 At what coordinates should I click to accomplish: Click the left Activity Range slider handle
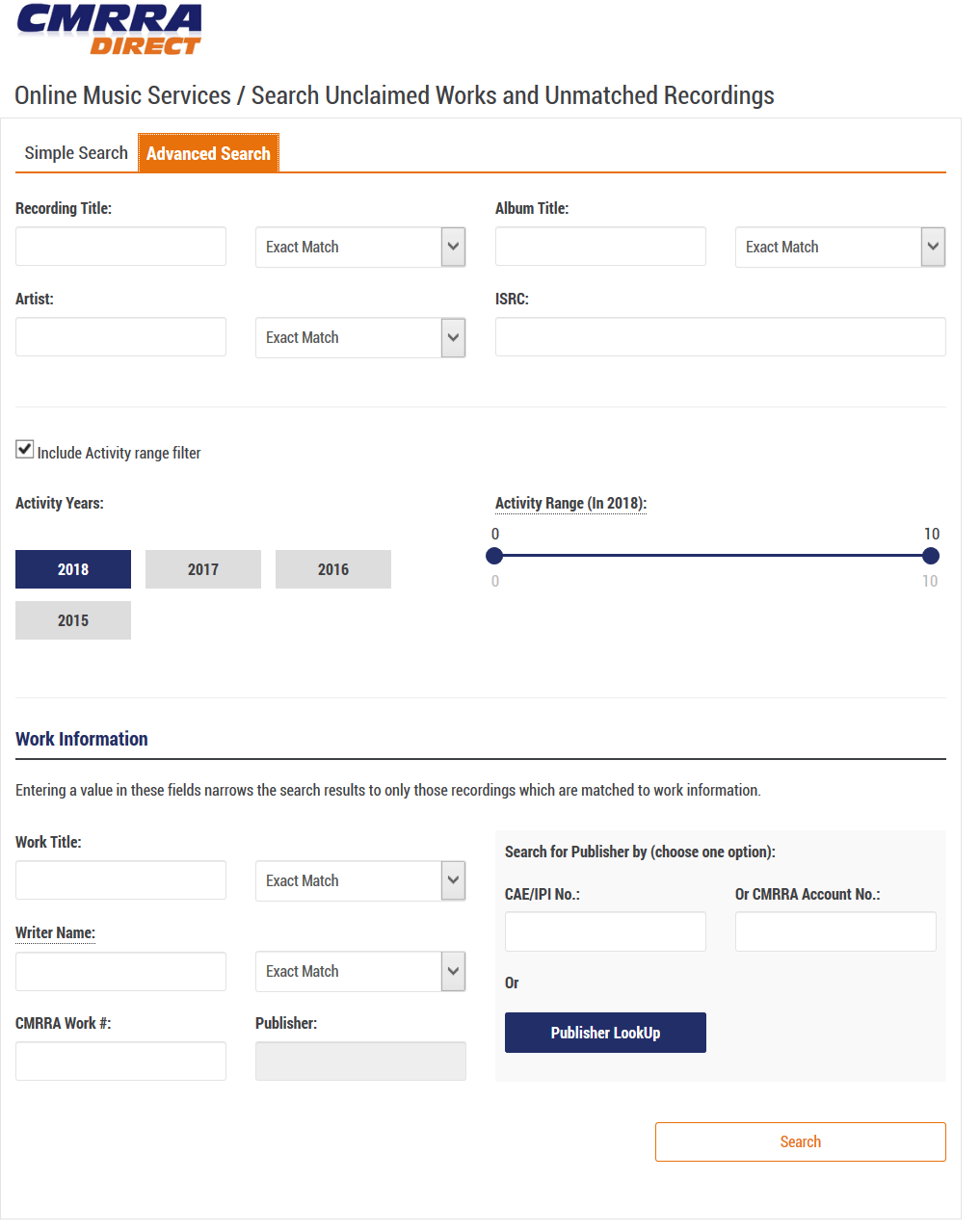click(x=494, y=556)
